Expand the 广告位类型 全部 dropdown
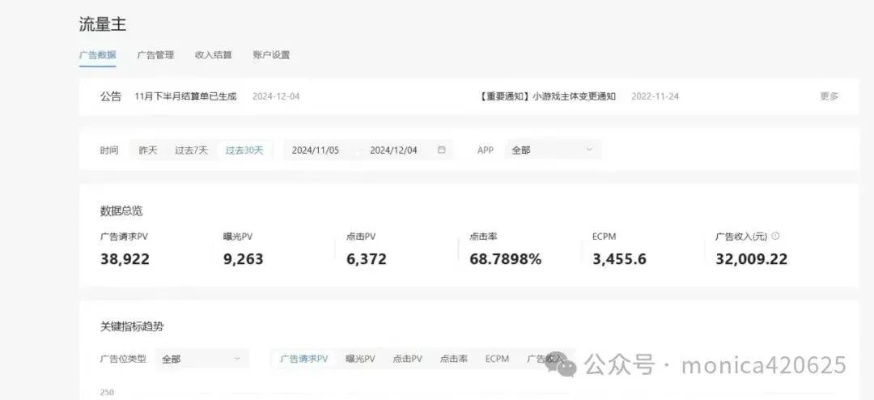Screen dimensions: 874x400 pos(202,359)
